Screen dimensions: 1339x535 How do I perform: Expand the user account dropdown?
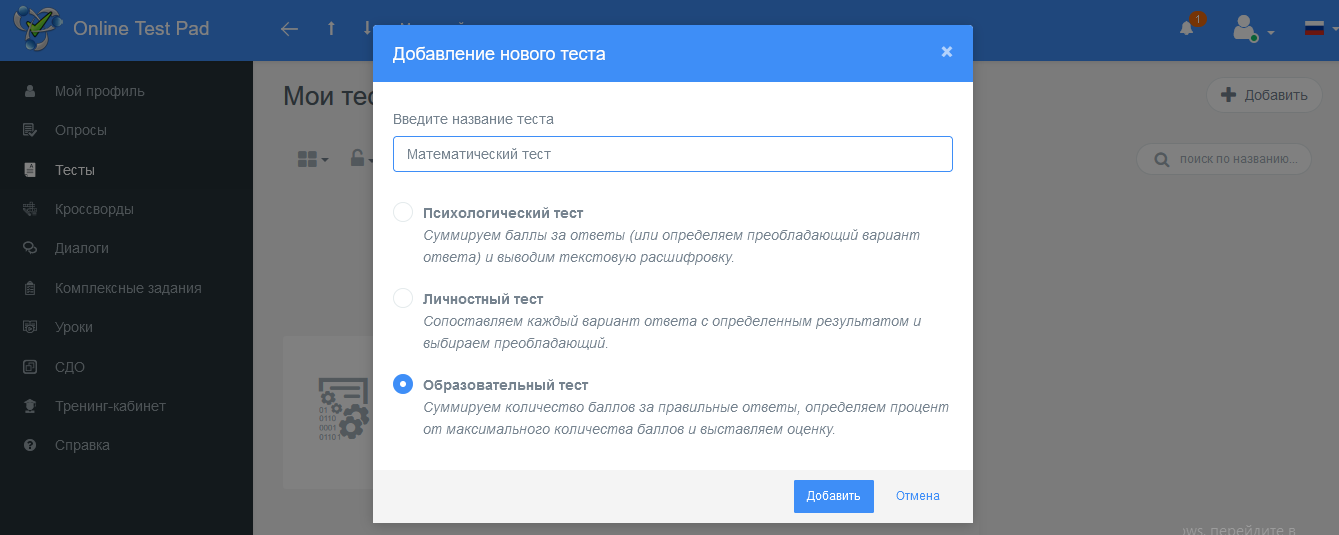(1252, 29)
